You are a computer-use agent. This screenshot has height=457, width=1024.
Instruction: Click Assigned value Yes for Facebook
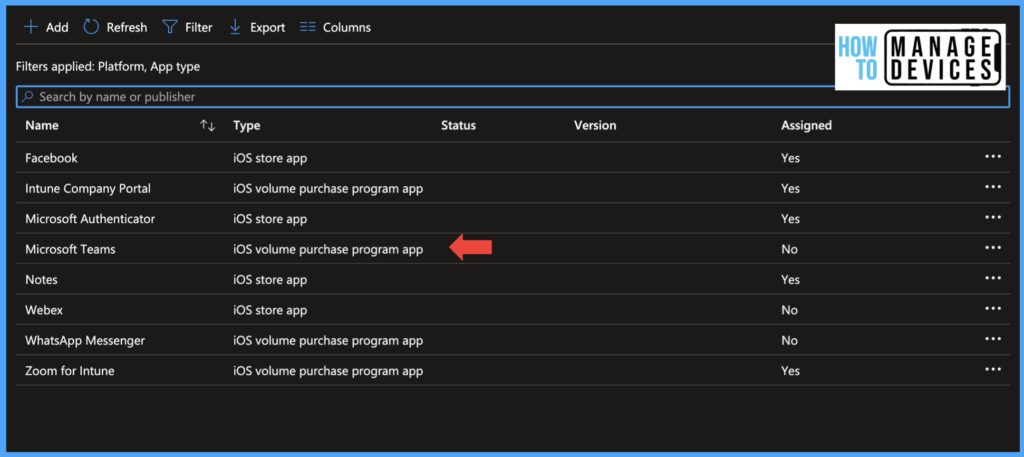pyautogui.click(x=790, y=158)
